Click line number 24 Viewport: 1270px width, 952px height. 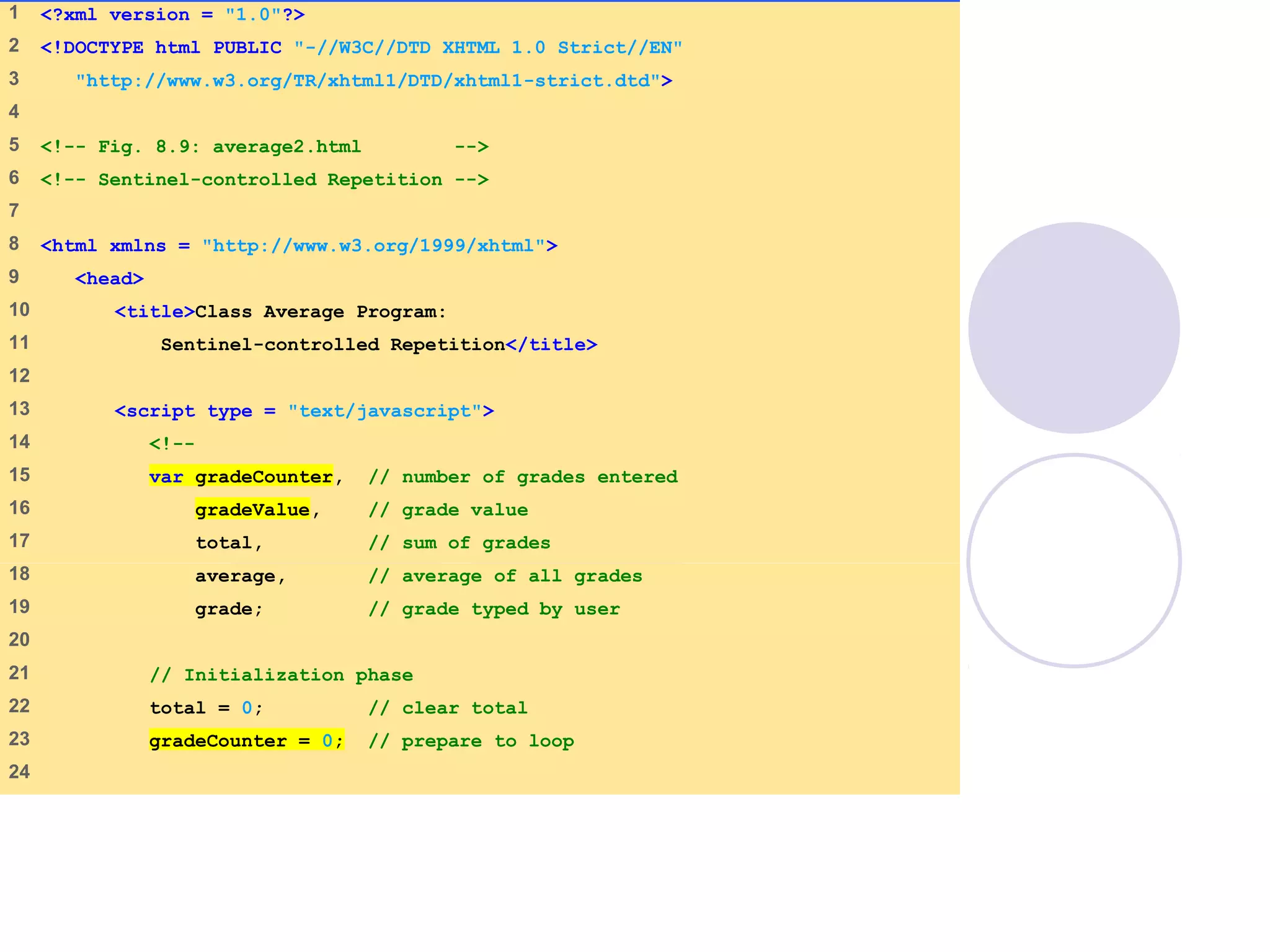point(19,772)
